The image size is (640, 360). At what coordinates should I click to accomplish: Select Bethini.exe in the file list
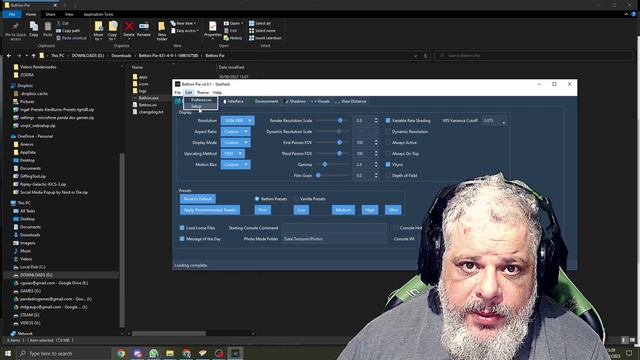point(149,98)
